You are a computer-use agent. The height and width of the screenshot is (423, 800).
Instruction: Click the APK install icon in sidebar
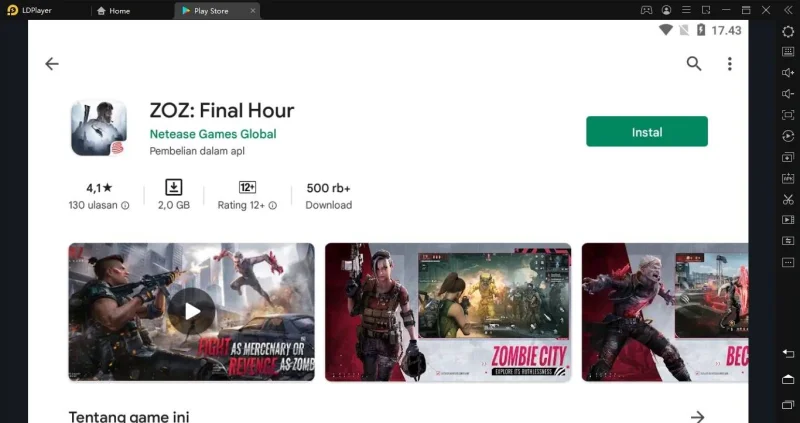pyautogui.click(x=788, y=178)
